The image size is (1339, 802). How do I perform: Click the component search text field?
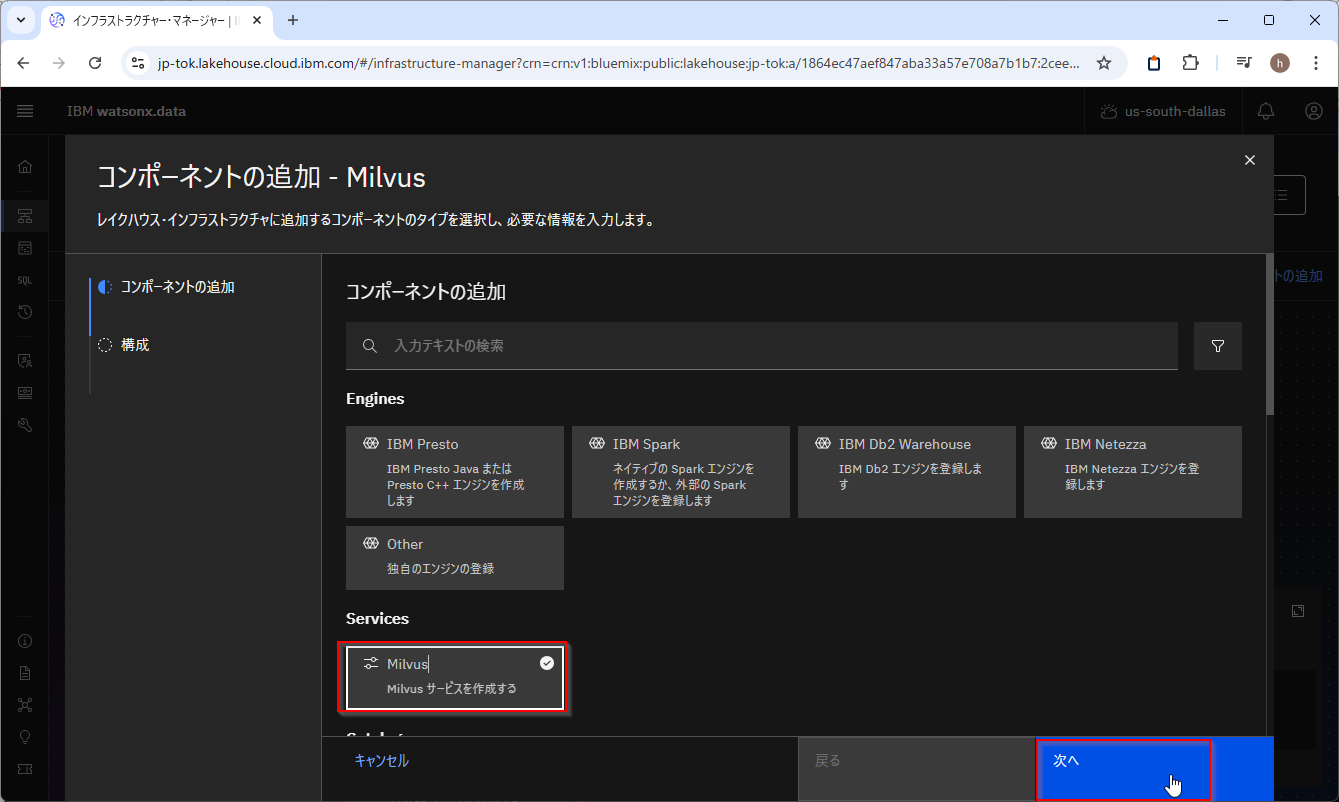point(762,346)
